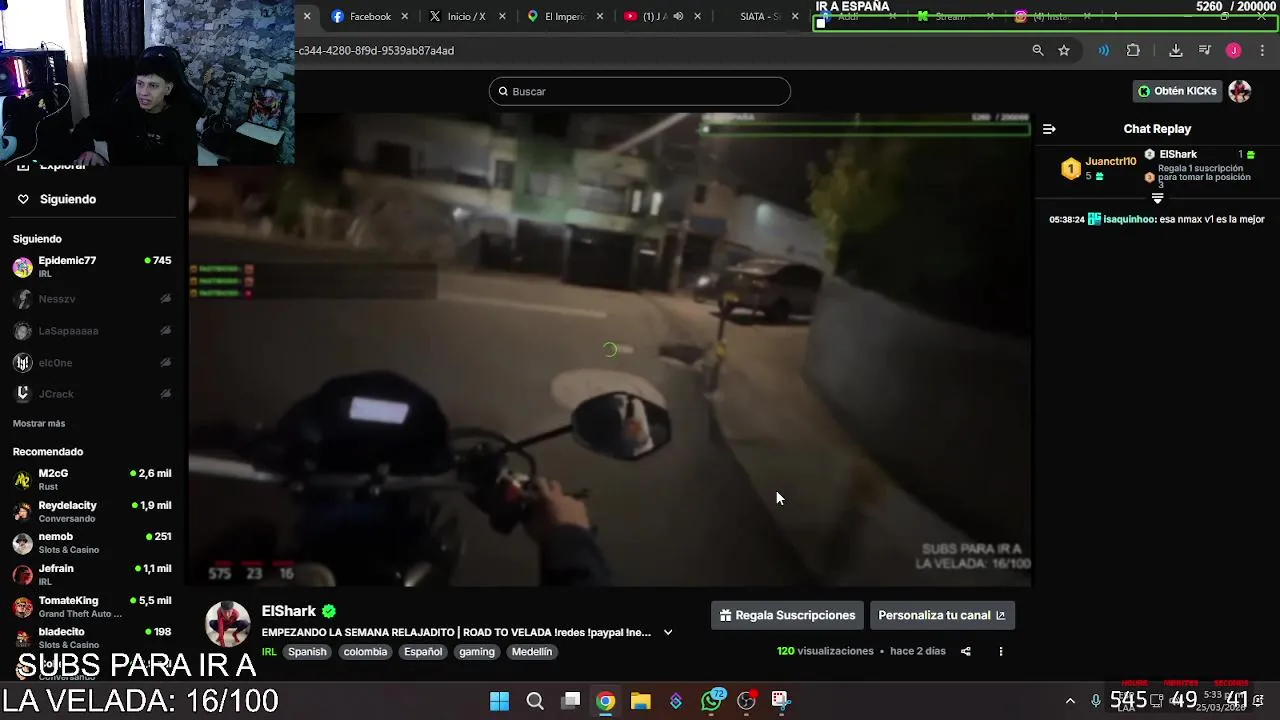
Task: Open purple app icon beside File Explorer
Action: tap(676, 701)
